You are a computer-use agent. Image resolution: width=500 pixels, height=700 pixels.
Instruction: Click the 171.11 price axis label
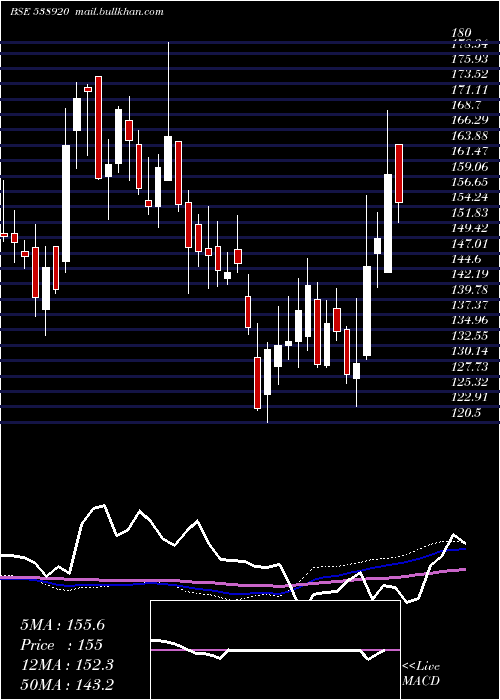point(469,90)
